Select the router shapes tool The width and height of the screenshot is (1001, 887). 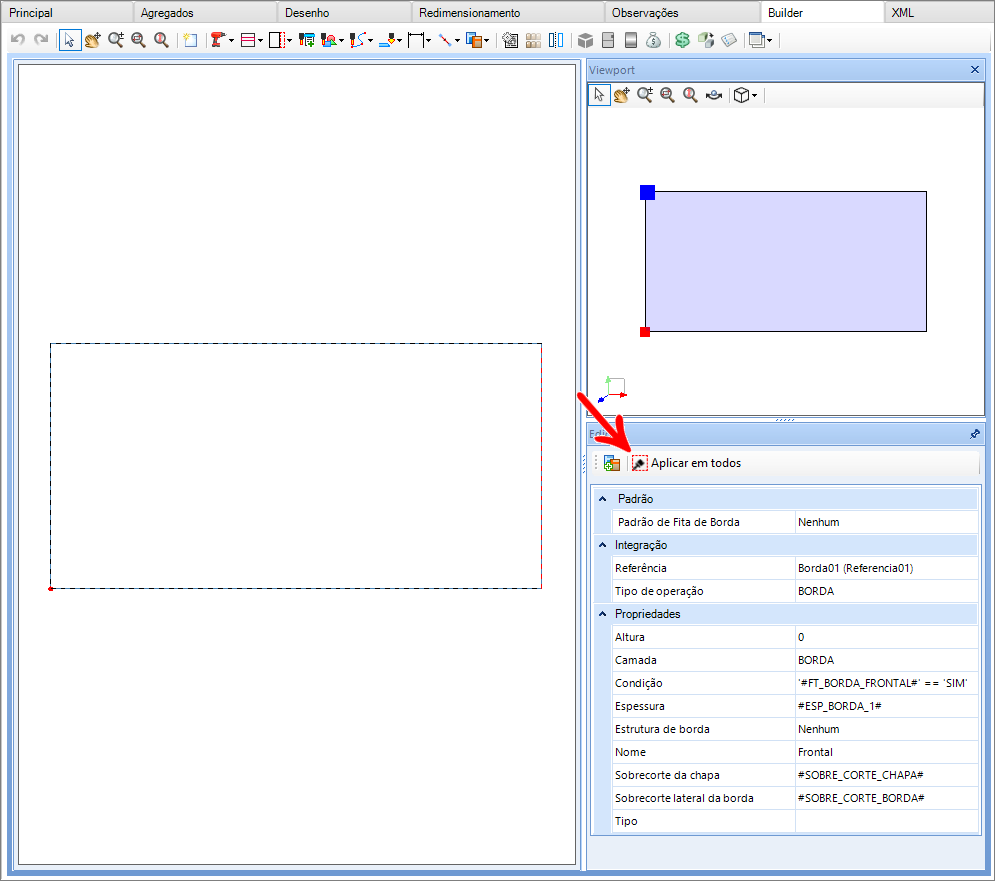[329, 40]
